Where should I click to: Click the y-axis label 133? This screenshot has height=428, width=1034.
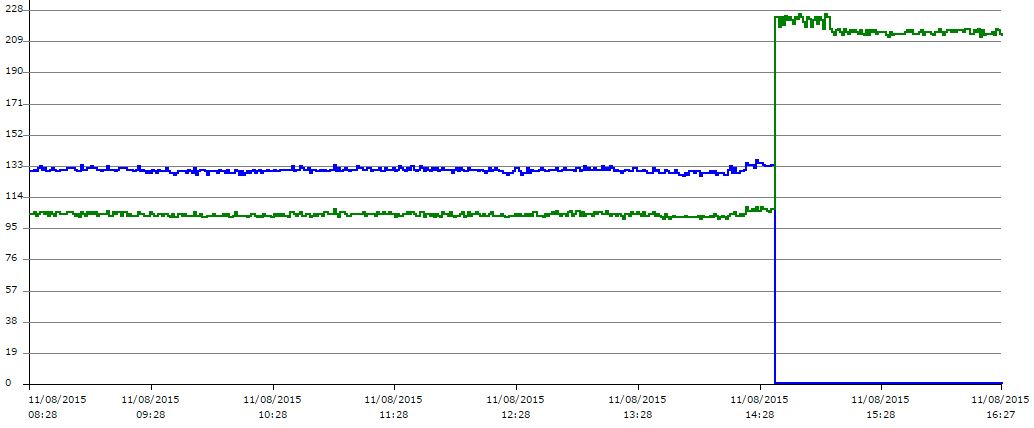point(13,165)
